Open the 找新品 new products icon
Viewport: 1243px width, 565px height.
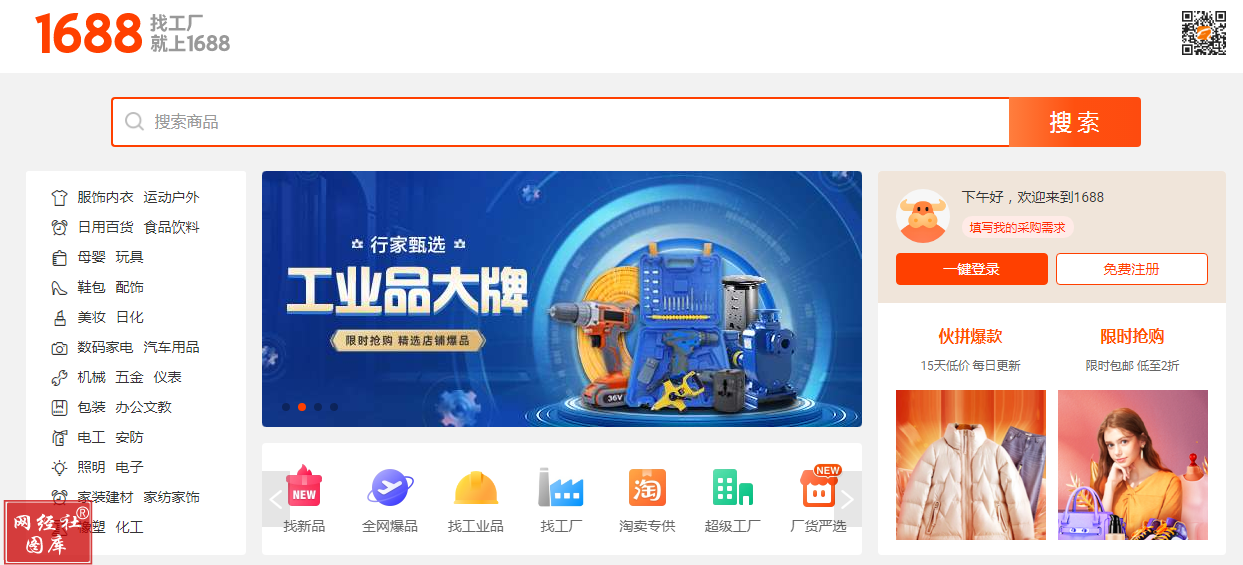point(304,488)
